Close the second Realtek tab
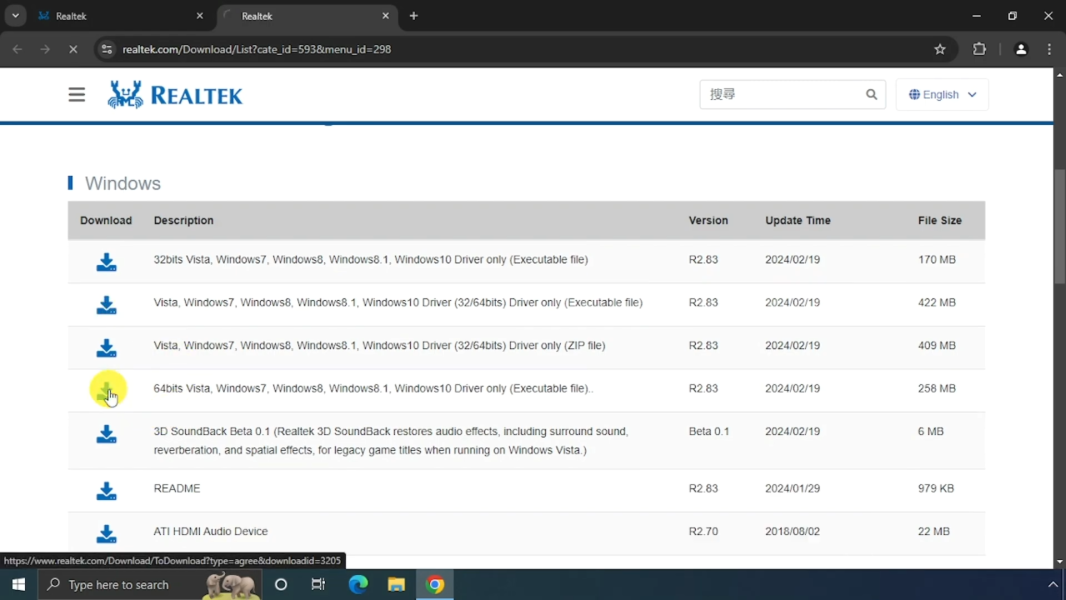1066x600 pixels. tap(385, 16)
